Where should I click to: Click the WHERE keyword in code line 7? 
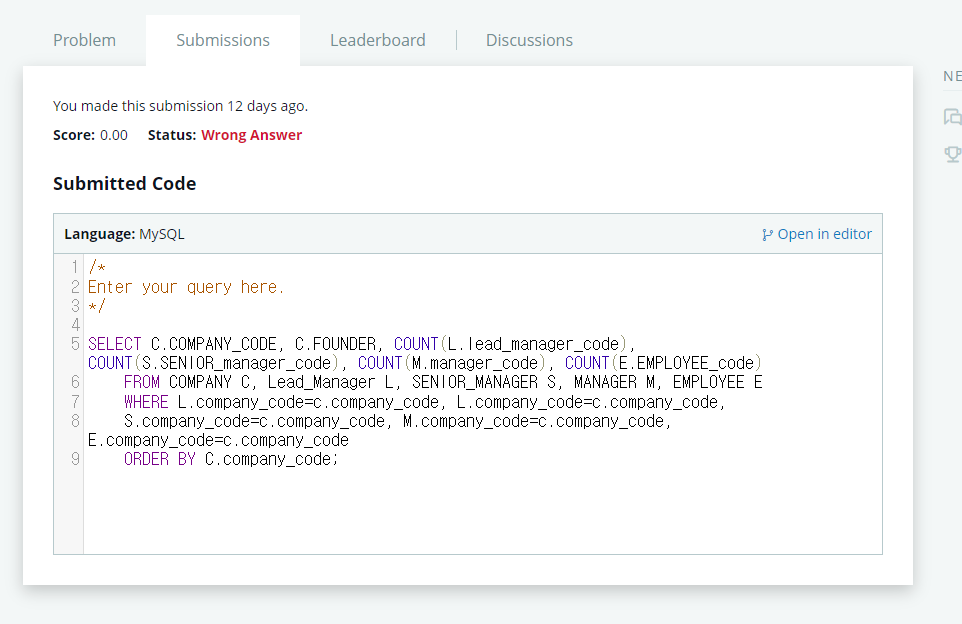[x=146, y=402]
